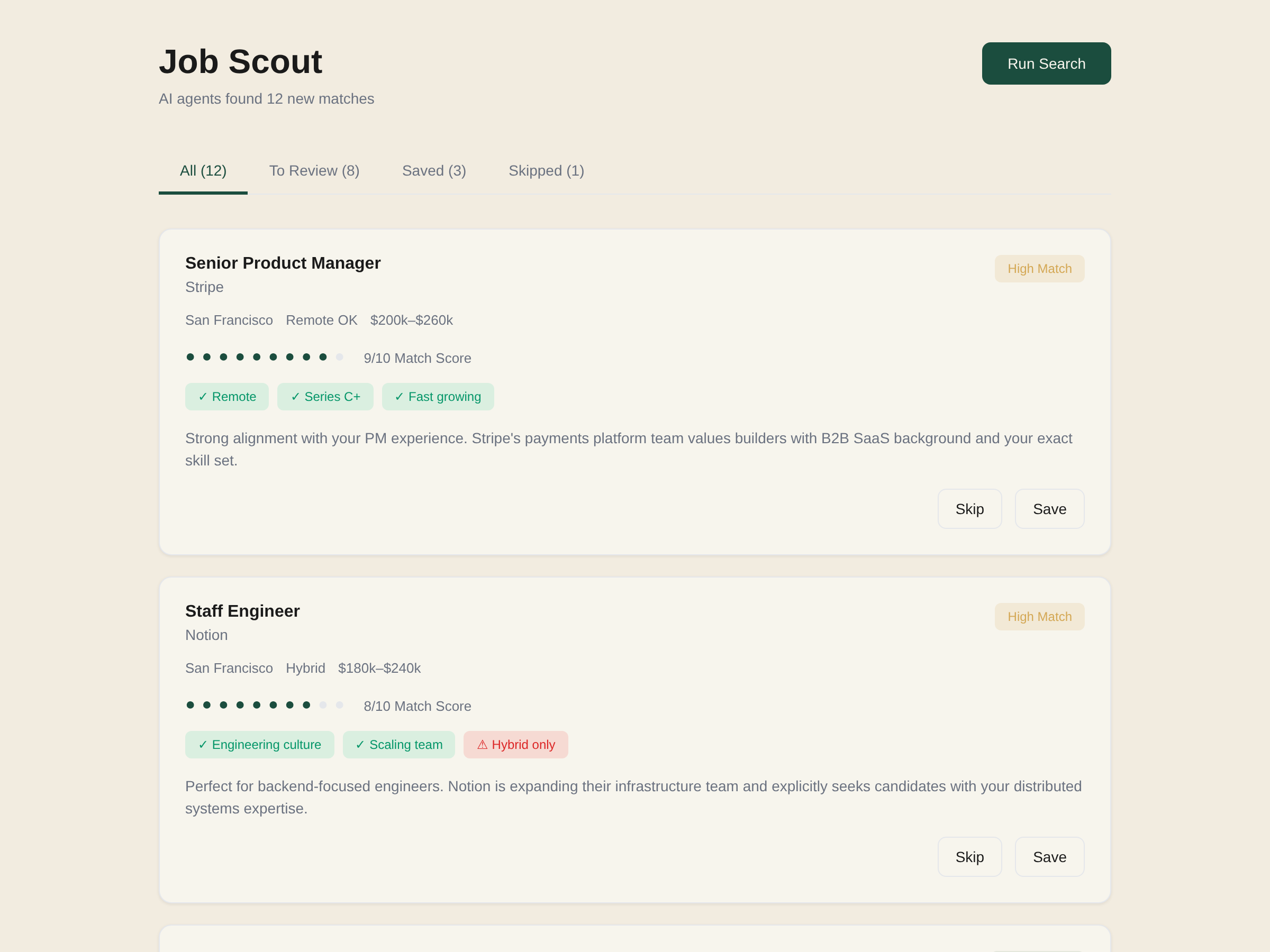
Task: Save the Stripe Senior Product Manager job
Action: (1049, 509)
